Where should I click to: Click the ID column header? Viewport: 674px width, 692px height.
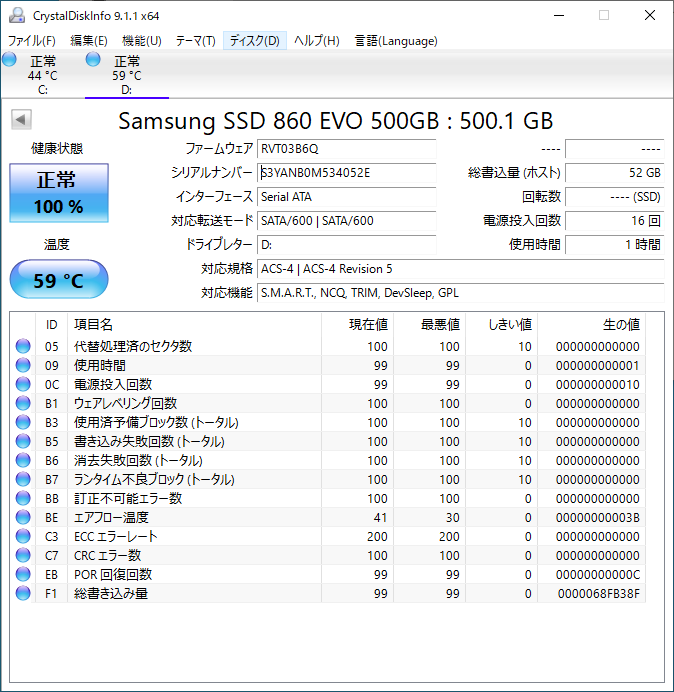tap(52, 325)
